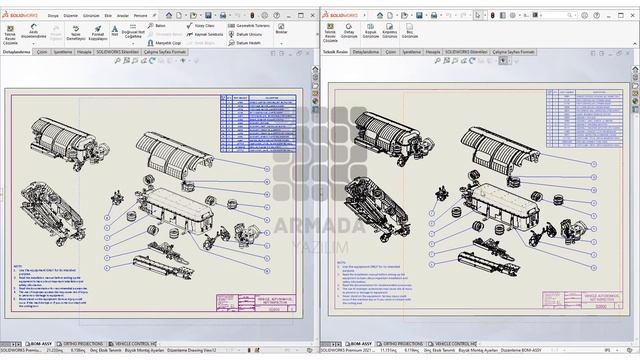640x360 pixels.
Task: Click the Kaynak Sembolü tool
Action: pos(205,34)
